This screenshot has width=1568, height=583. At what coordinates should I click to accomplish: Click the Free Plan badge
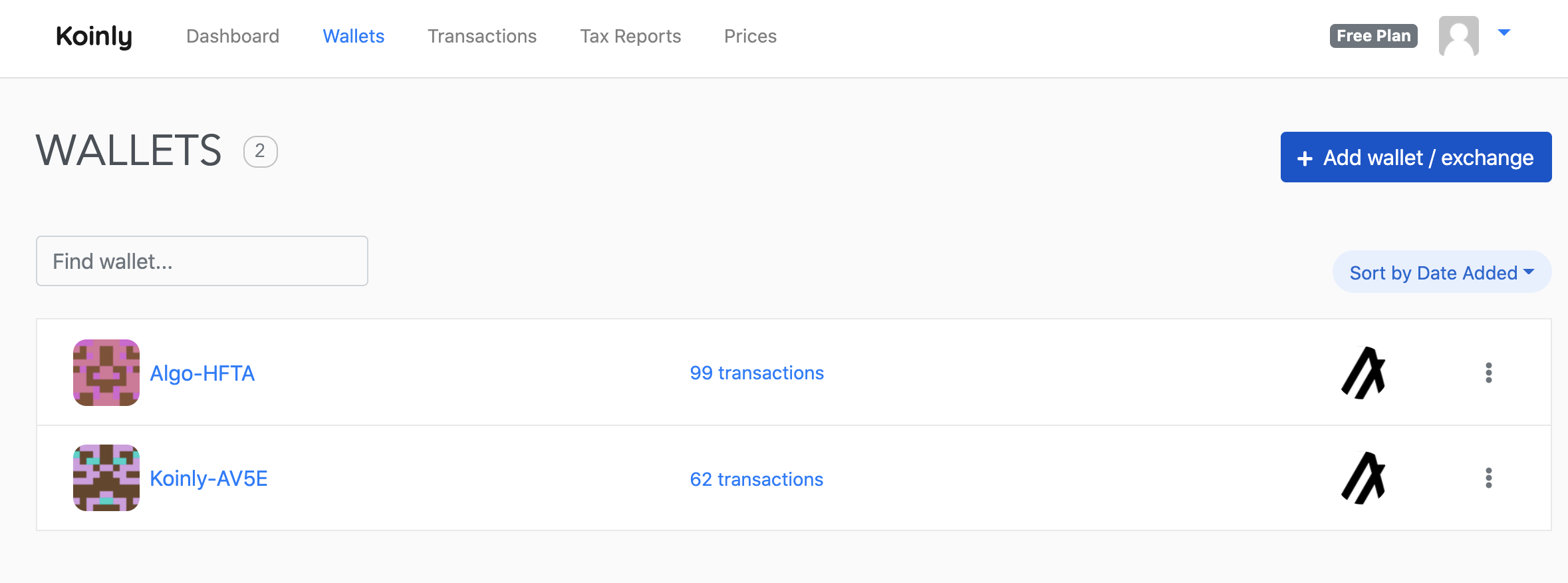[x=1374, y=36]
